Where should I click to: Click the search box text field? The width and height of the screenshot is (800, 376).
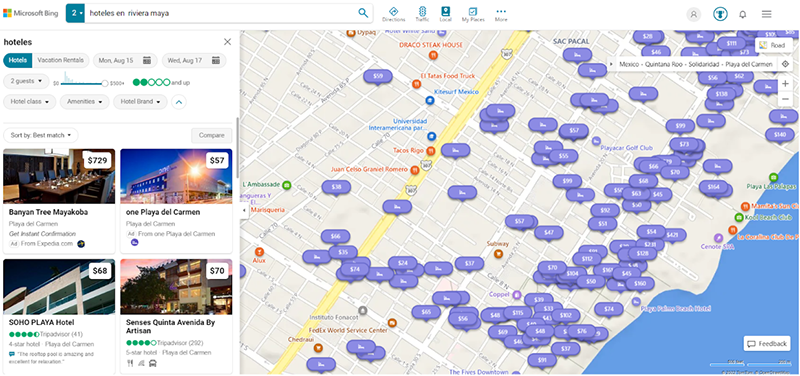click(x=219, y=13)
